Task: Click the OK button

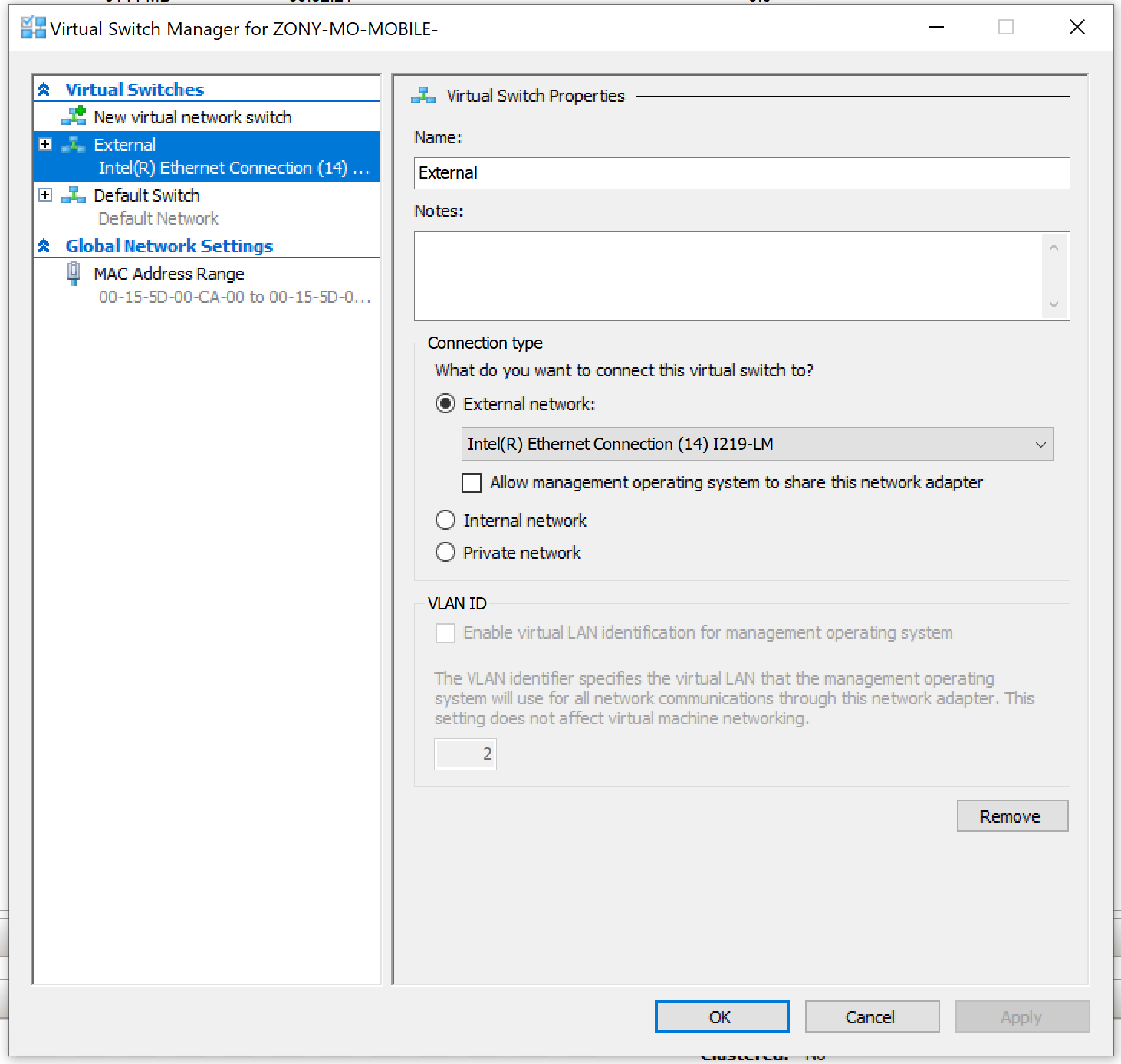Action: click(x=721, y=1016)
